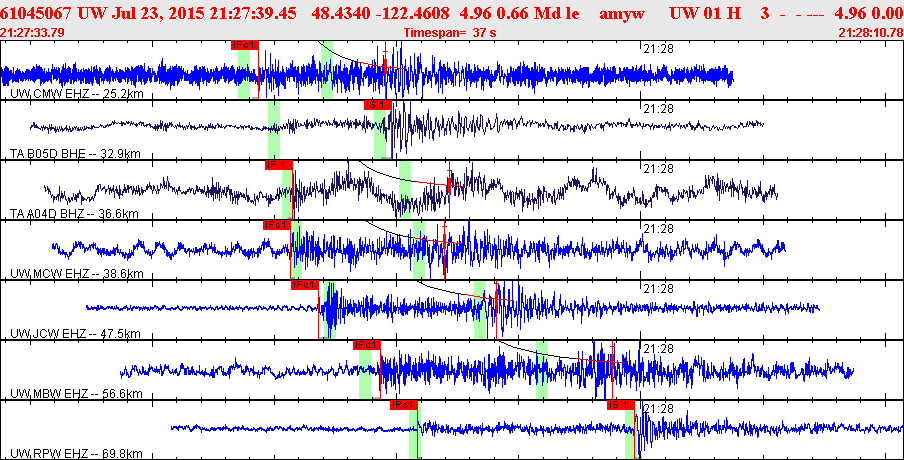Select the UW MBW EHZ channel label
904x460 pixels.
pyautogui.click(x=77, y=394)
